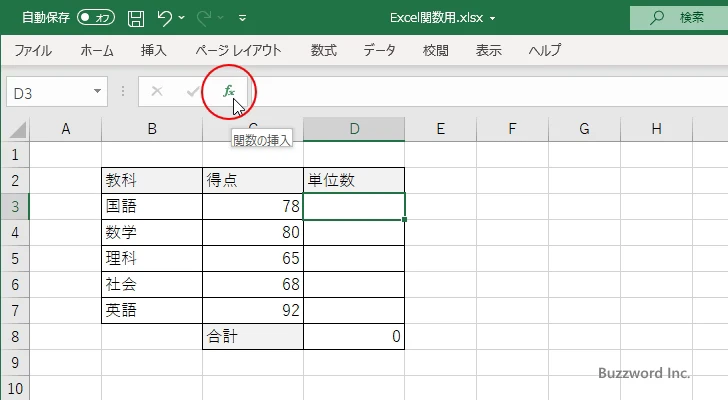728x400 pixels.
Task: Select row 9 header
Action: coord(15,362)
